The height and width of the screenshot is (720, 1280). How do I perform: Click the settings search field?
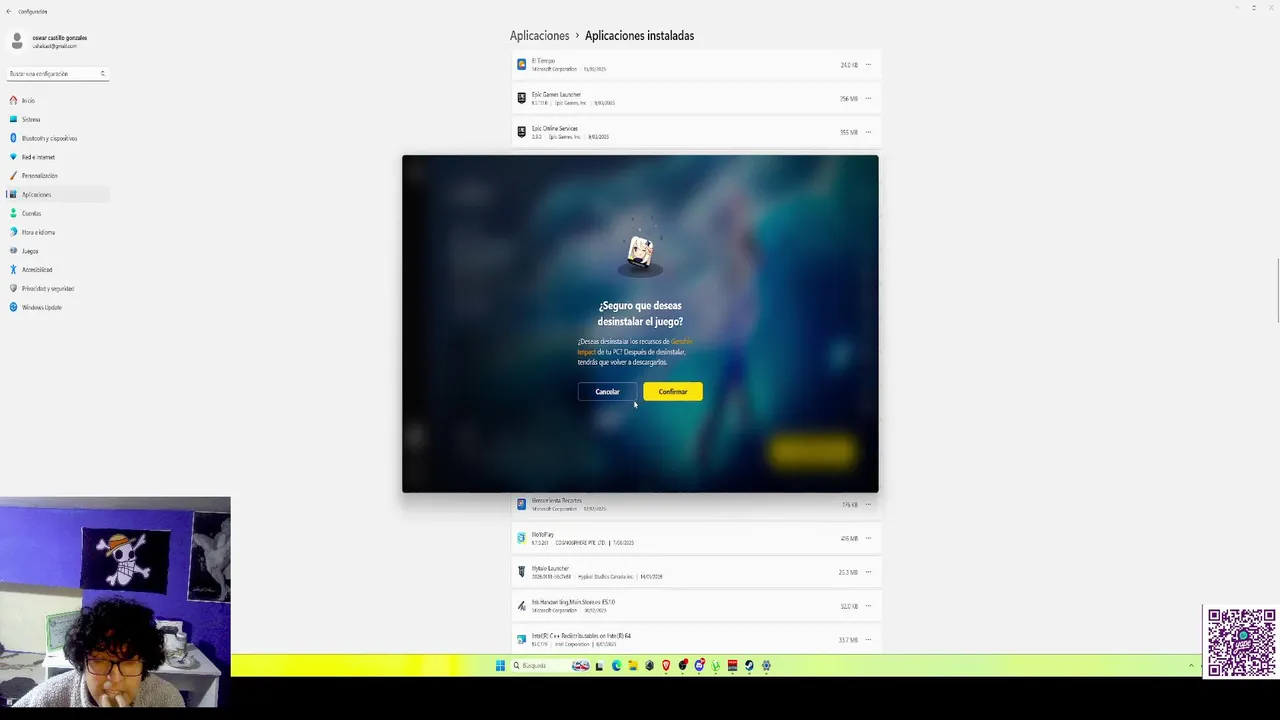57,73
